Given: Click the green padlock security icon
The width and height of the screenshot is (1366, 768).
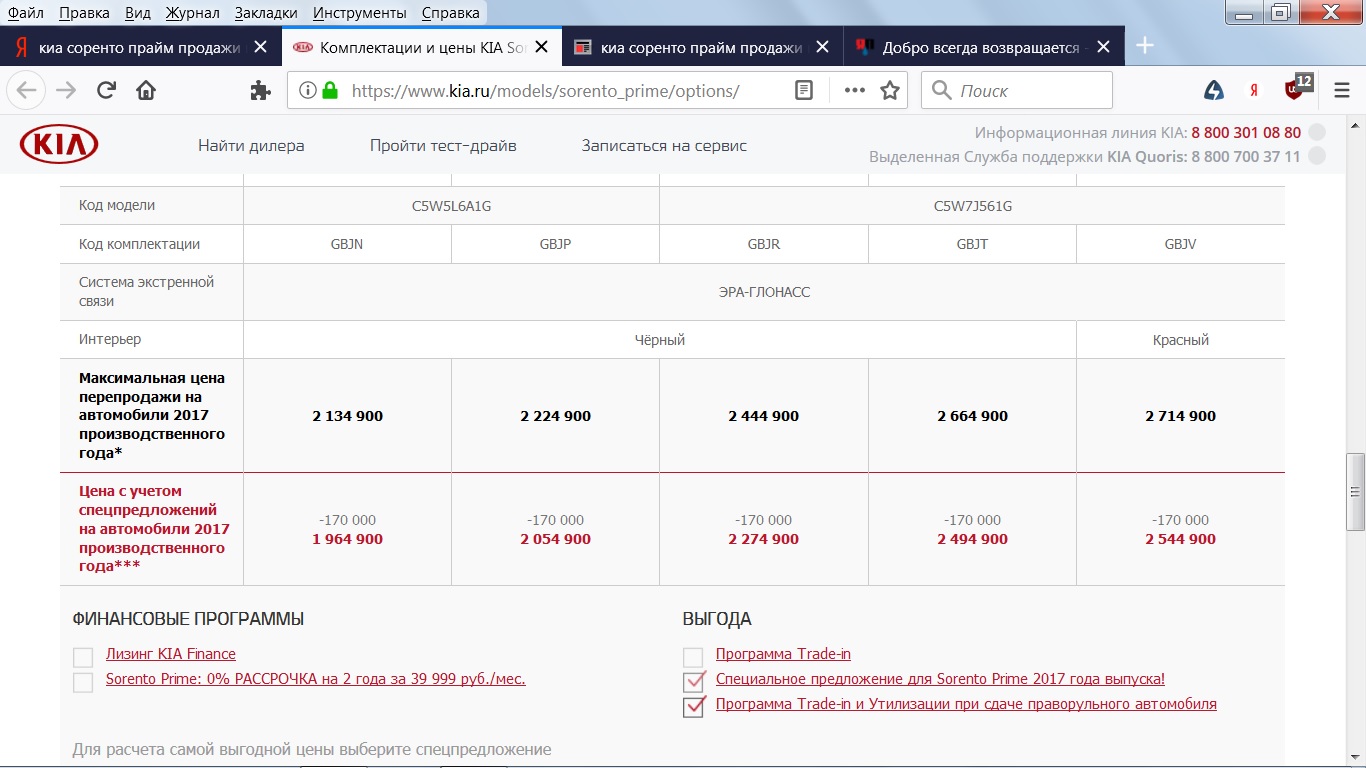Looking at the screenshot, I should click(330, 90).
